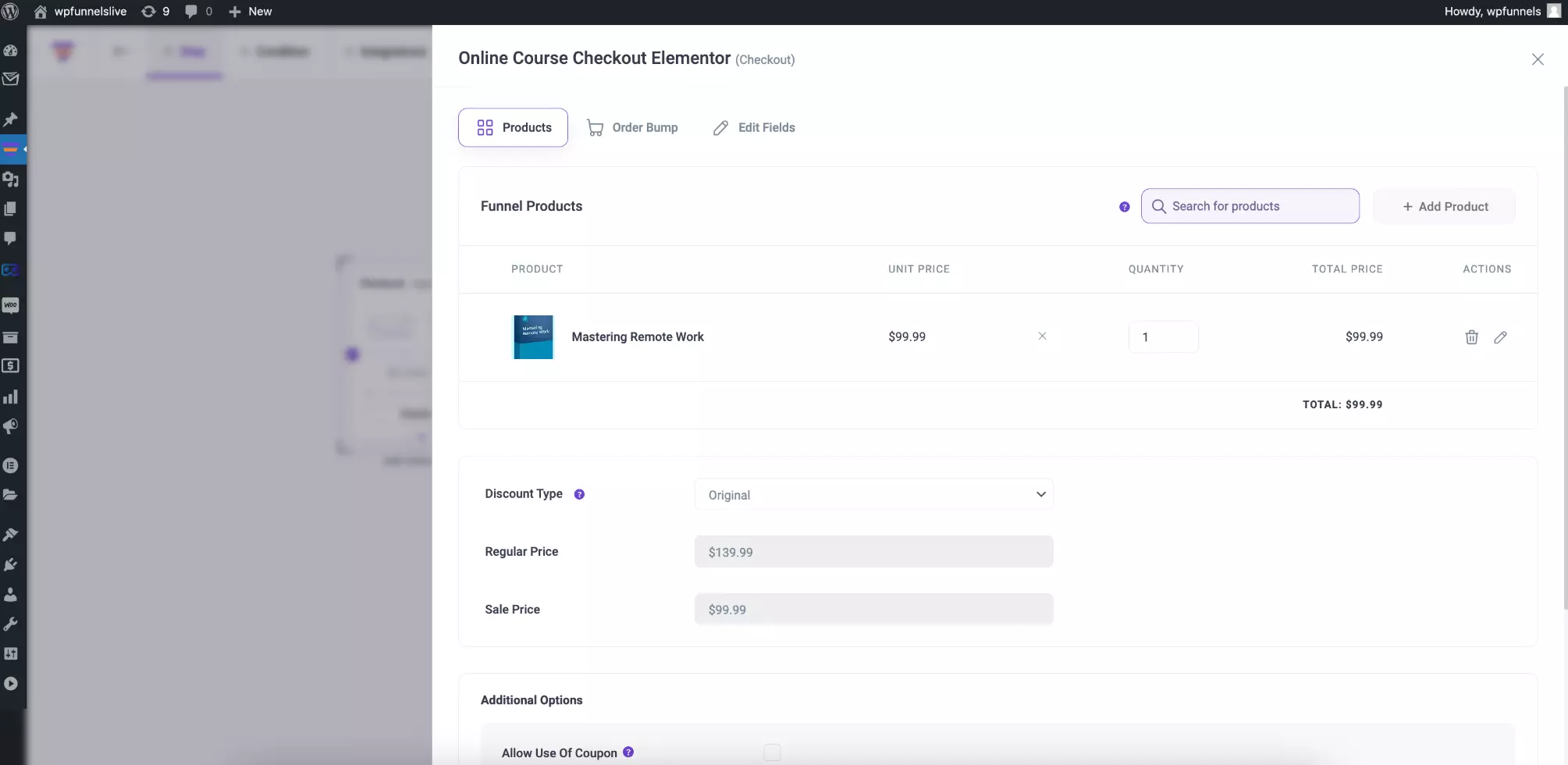Viewport: 1568px width, 765px height.
Task: Open Payments dollar-sign sidebar icon
Action: (x=11, y=366)
